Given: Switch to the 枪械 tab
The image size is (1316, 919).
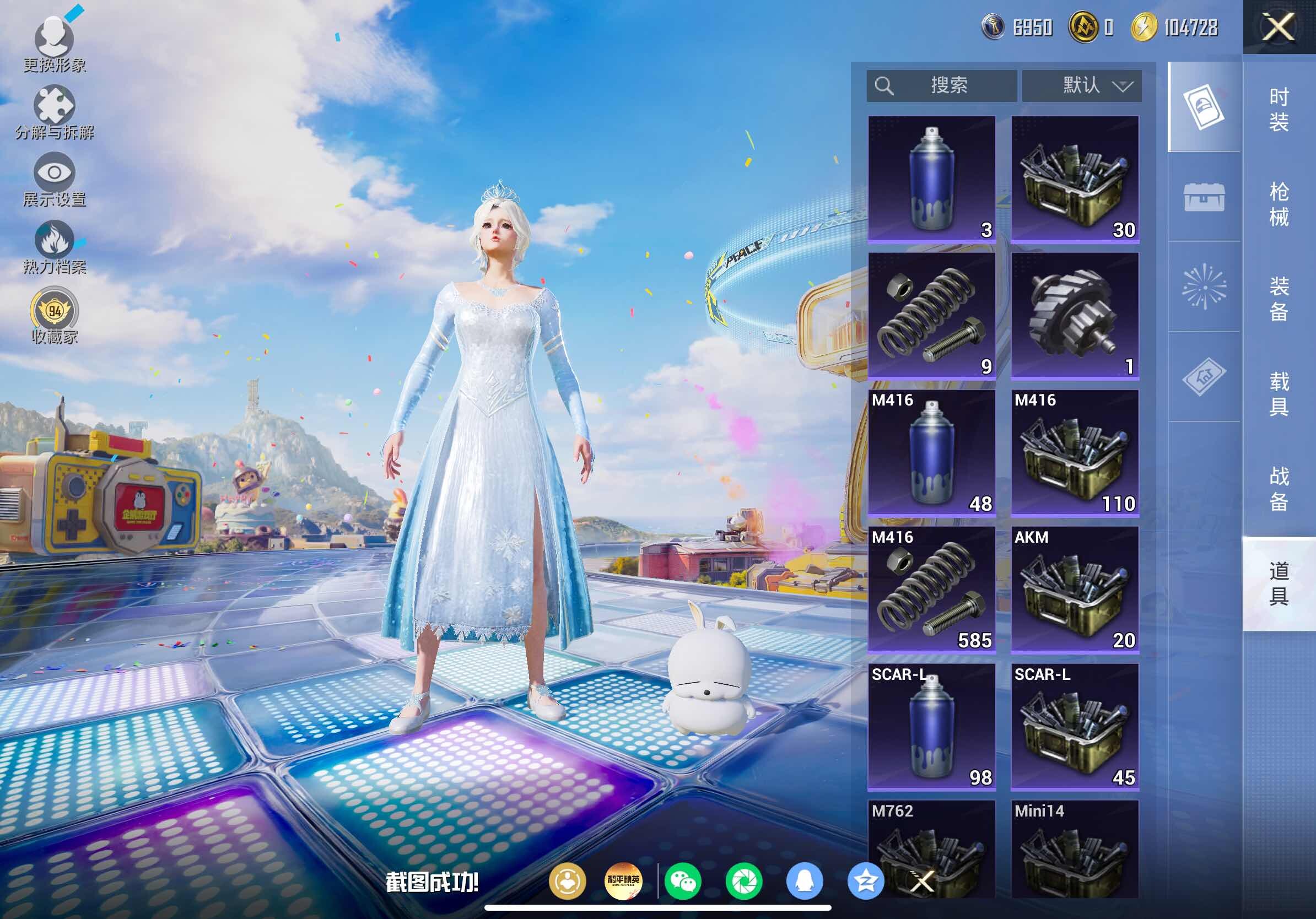Looking at the screenshot, I should 1279,204.
